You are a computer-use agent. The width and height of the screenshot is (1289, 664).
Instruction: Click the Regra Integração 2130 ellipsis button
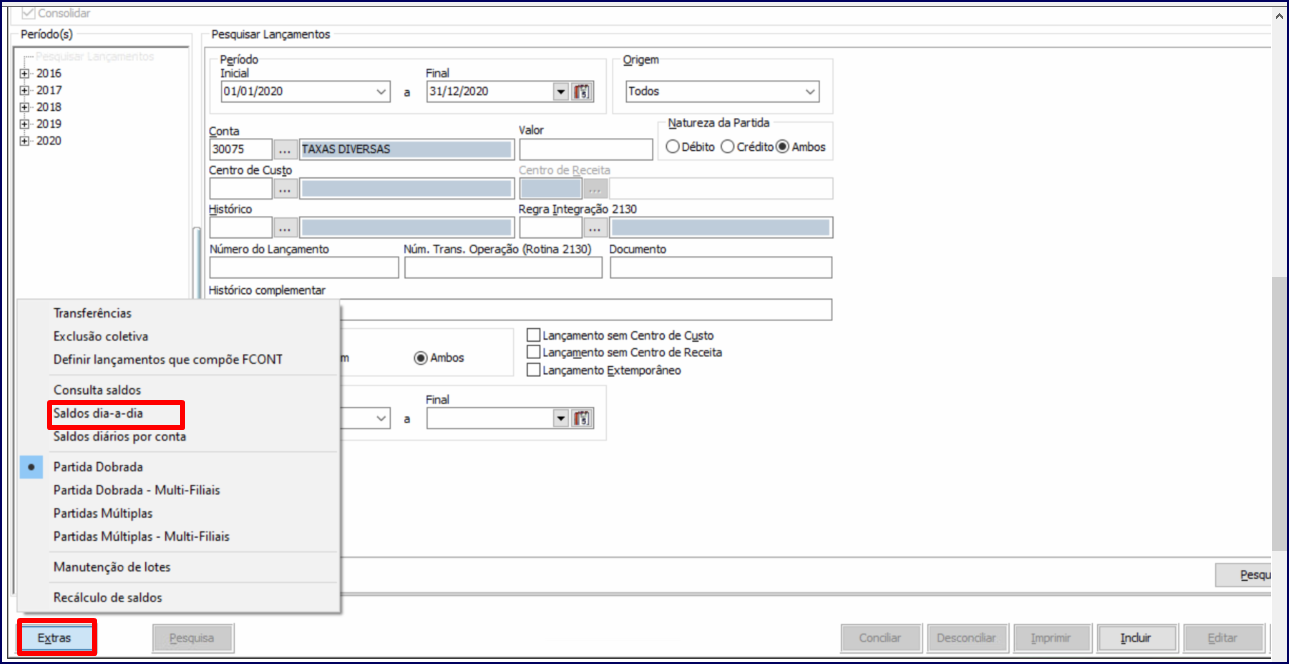click(x=596, y=227)
